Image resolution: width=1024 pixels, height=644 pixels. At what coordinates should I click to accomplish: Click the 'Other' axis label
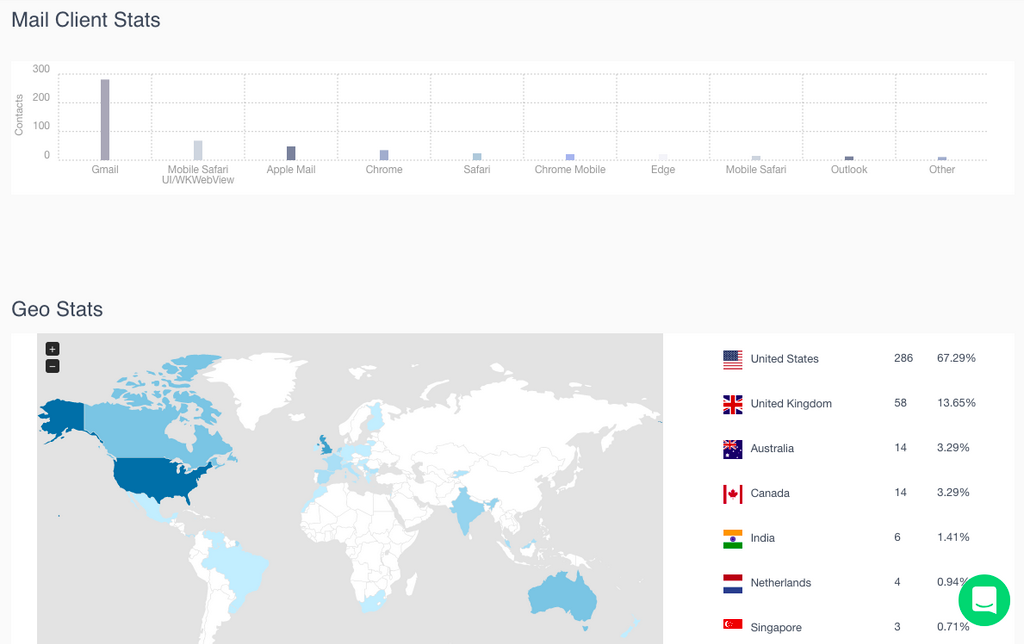tap(942, 170)
